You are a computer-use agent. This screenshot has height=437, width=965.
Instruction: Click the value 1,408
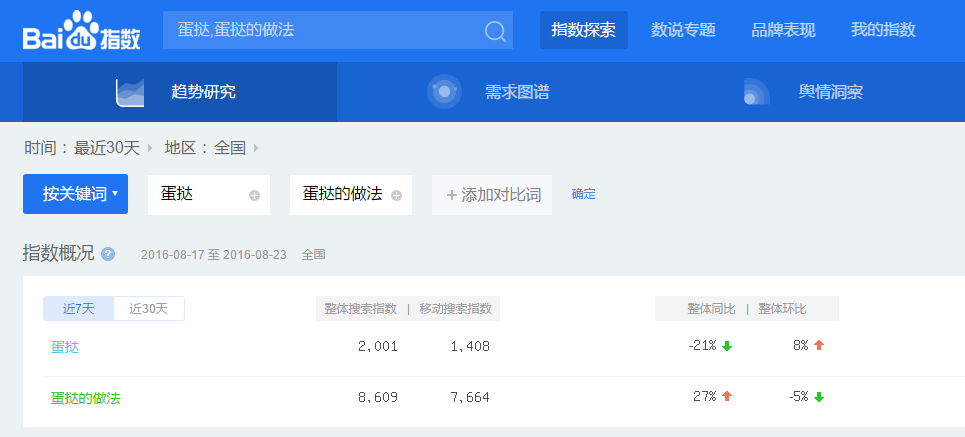coord(470,347)
